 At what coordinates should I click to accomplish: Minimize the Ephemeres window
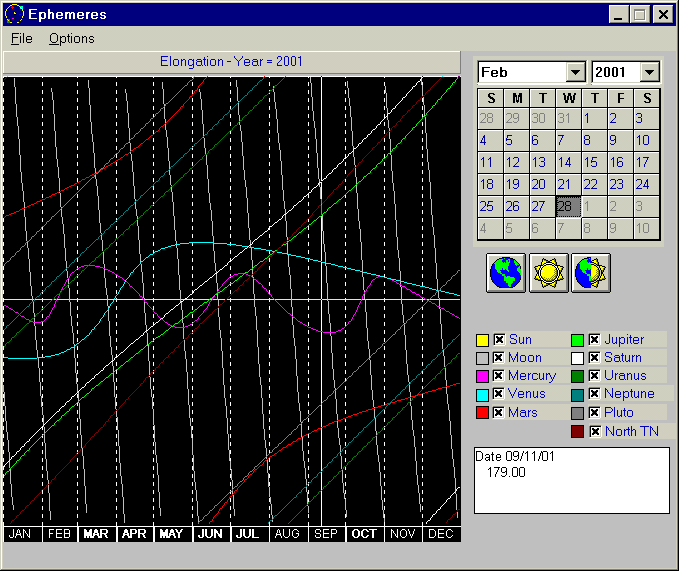coord(618,15)
